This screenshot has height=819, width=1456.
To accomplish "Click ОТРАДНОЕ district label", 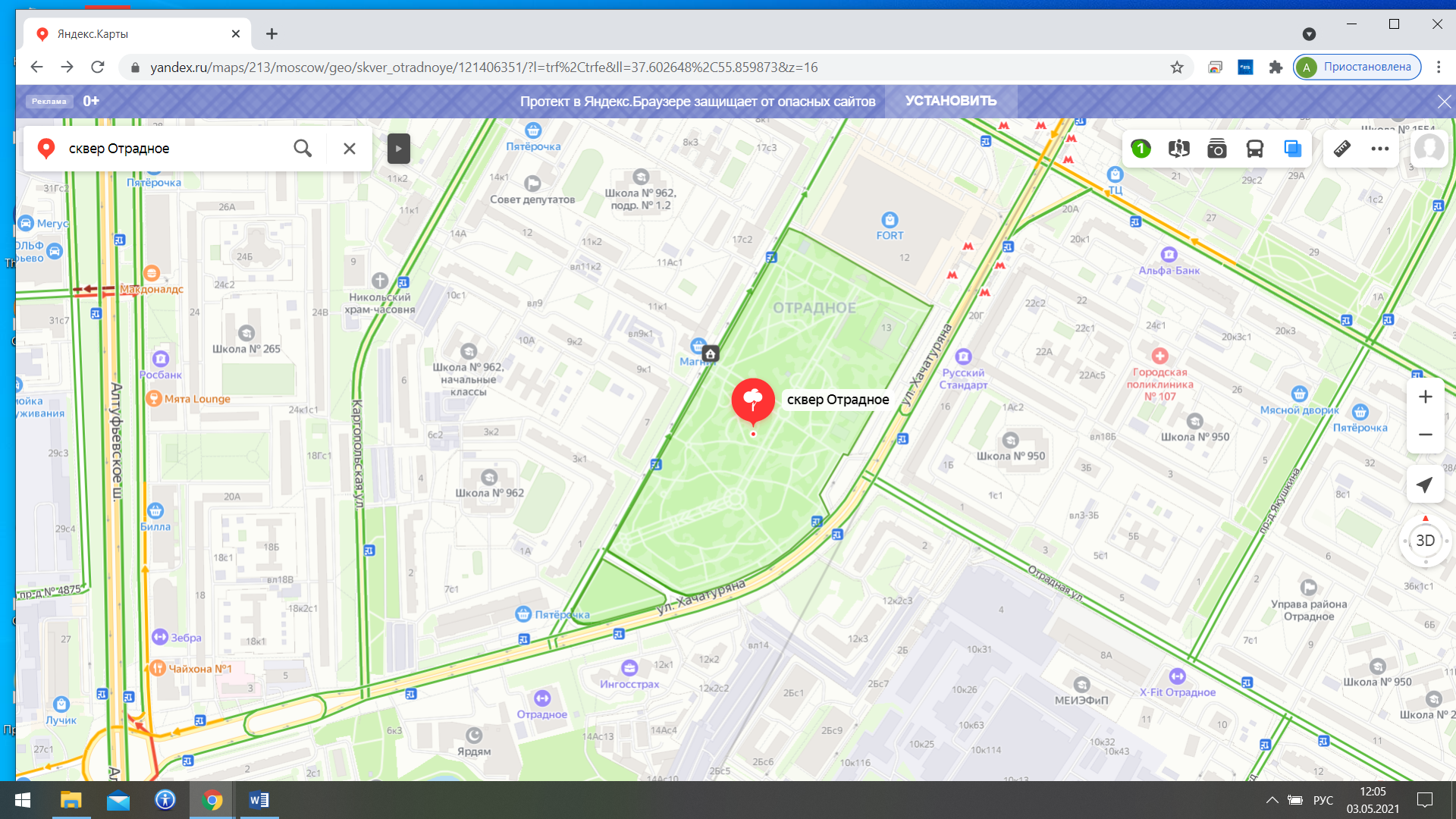I will (814, 308).
